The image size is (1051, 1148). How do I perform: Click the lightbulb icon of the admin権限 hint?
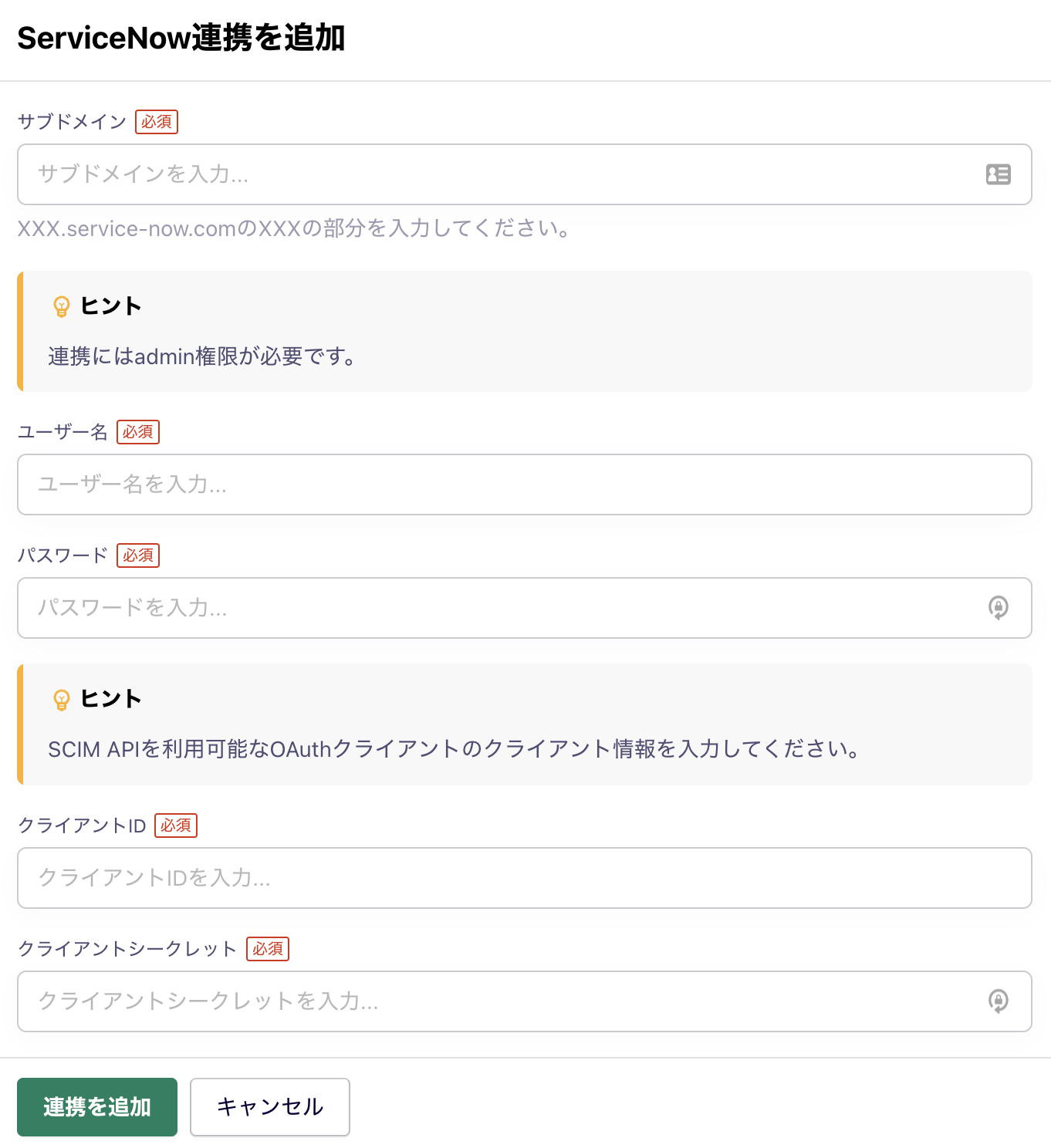(62, 306)
